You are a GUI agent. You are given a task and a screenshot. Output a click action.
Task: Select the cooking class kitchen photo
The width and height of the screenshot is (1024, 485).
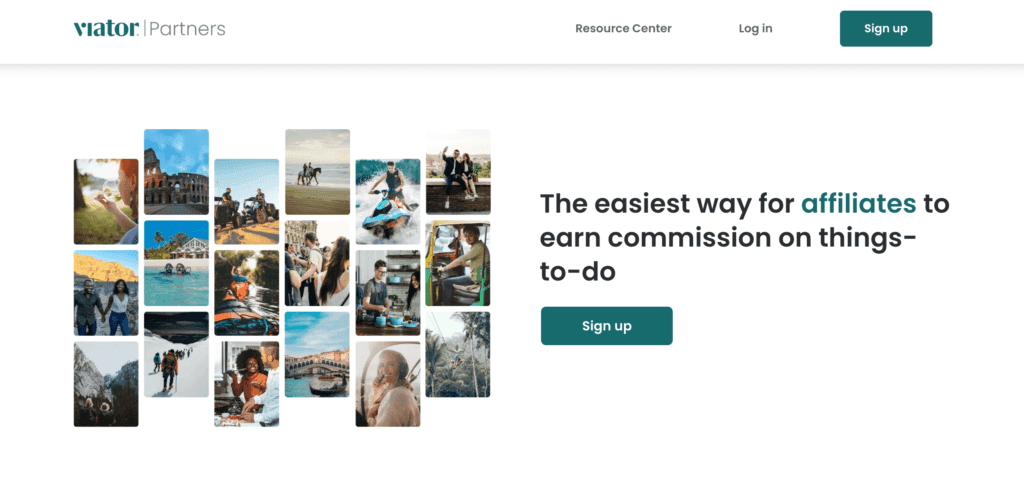(x=388, y=293)
